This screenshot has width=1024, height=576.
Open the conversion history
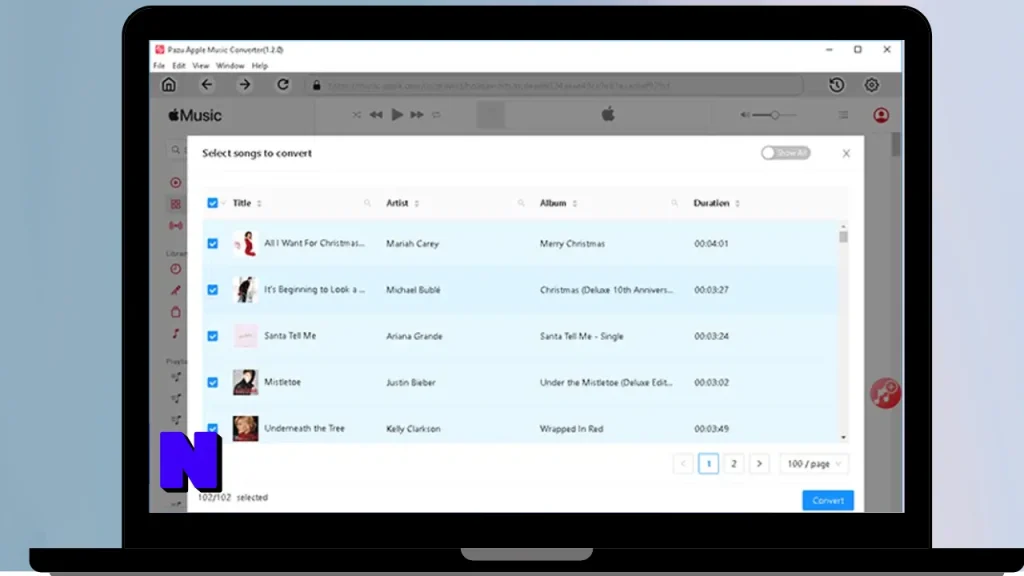(837, 85)
